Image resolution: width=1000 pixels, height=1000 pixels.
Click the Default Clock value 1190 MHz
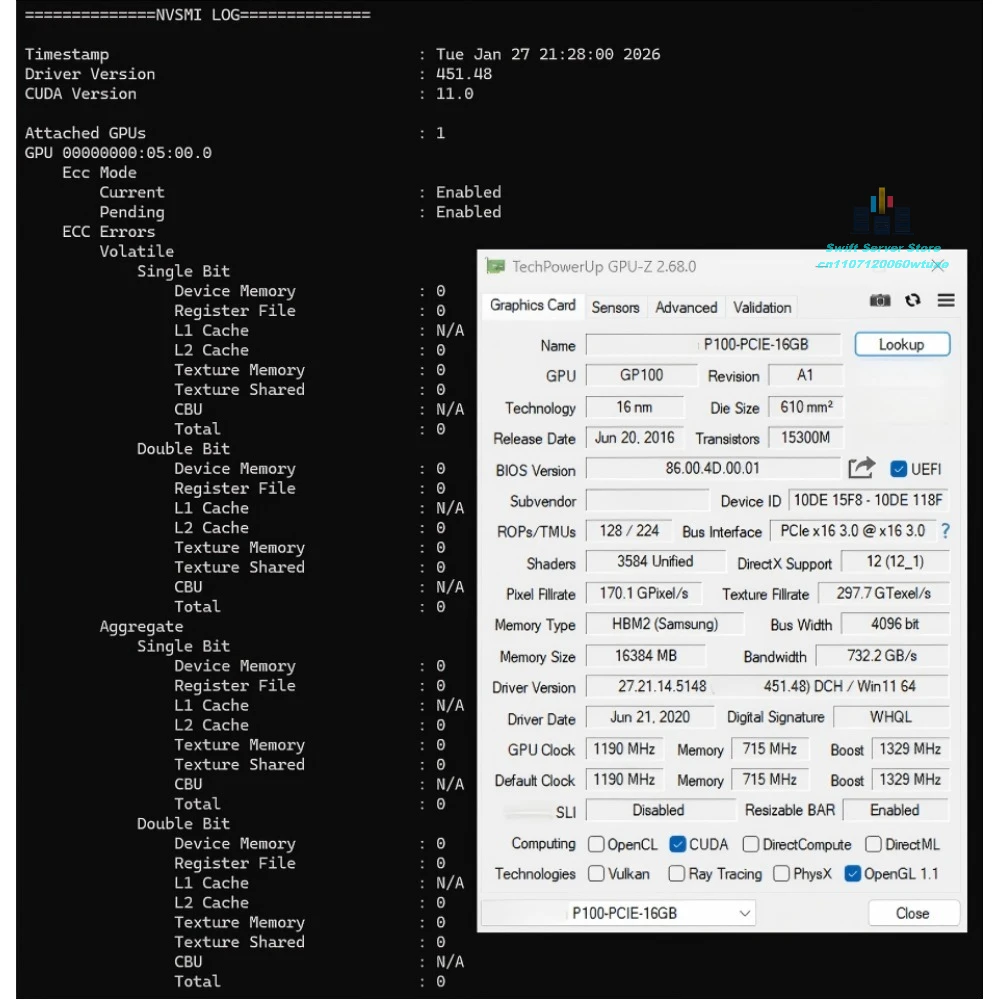624,779
